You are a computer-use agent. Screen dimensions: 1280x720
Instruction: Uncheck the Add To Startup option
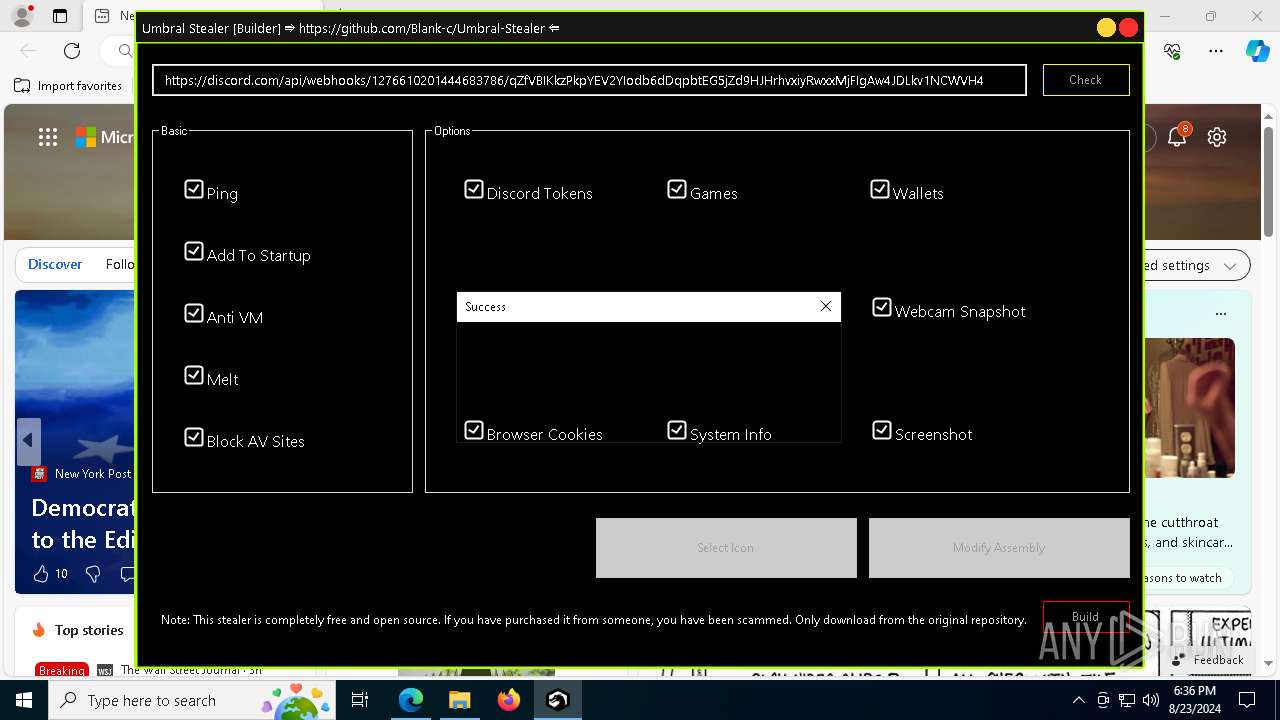[x=194, y=251]
